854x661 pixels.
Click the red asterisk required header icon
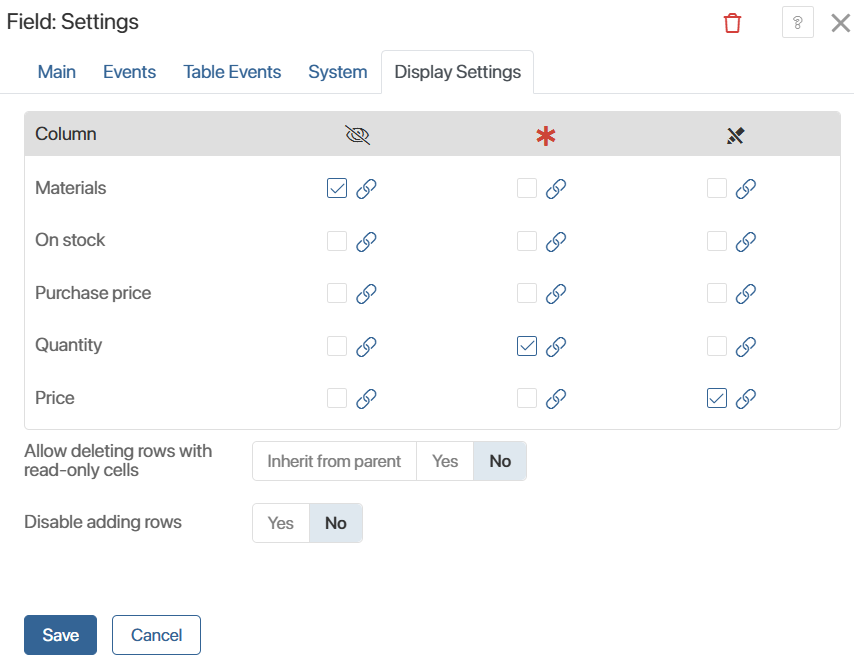[545, 136]
